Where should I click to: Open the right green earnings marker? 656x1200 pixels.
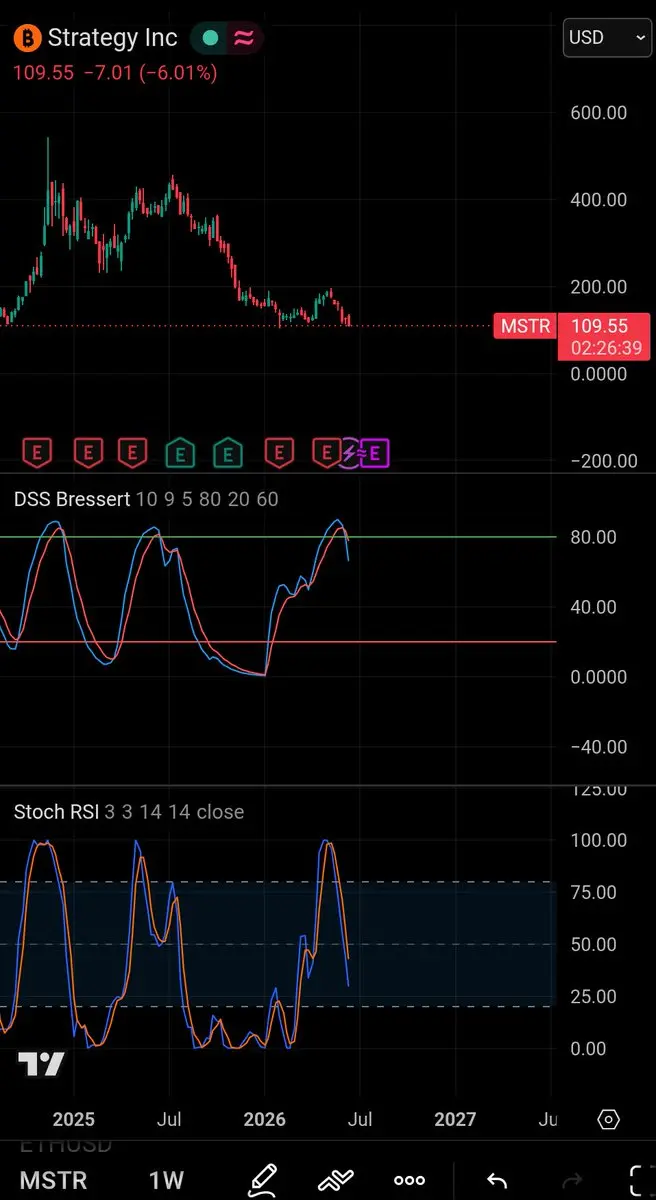point(228,453)
